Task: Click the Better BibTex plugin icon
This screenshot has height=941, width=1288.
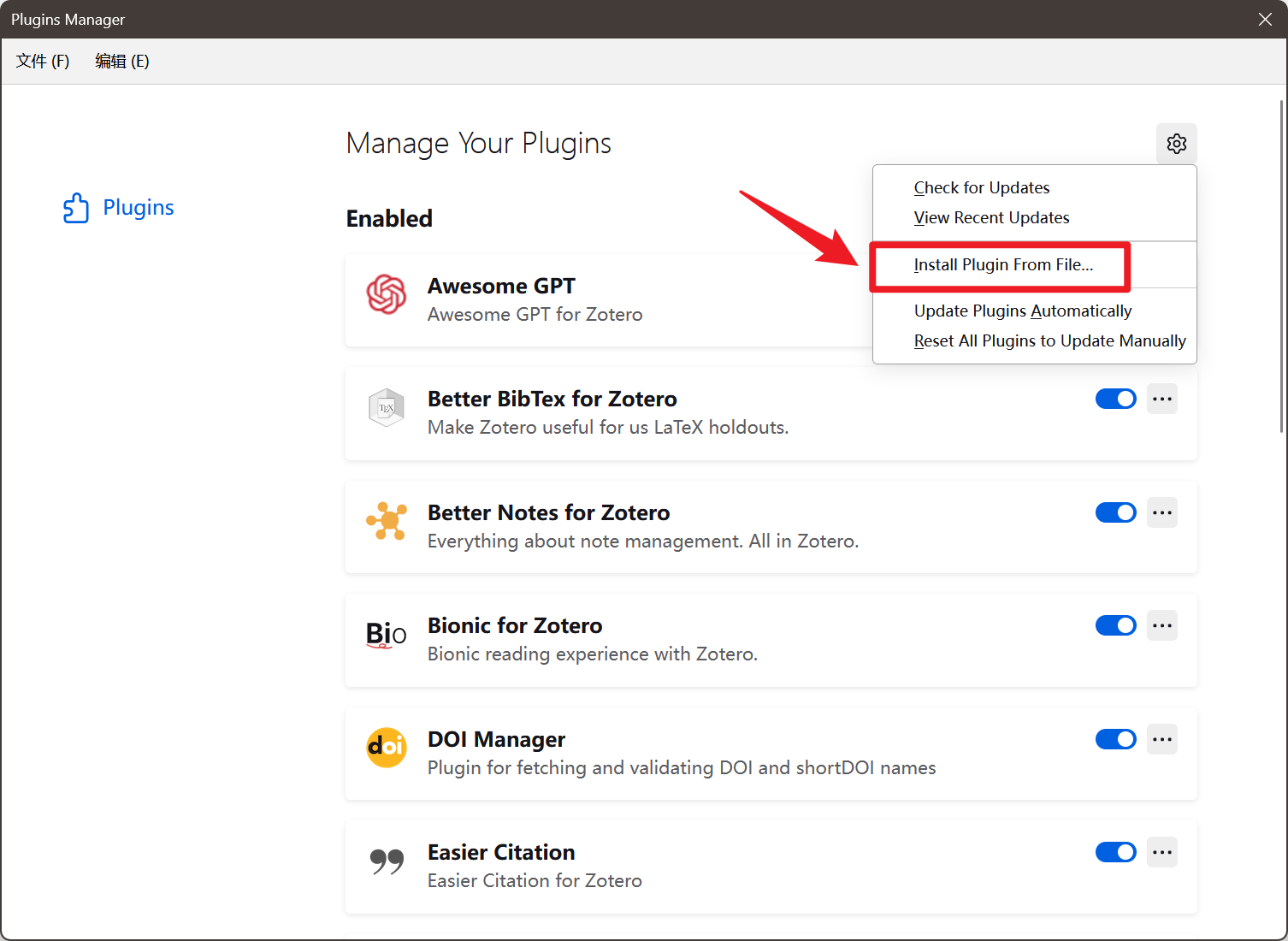Action: pos(387,408)
